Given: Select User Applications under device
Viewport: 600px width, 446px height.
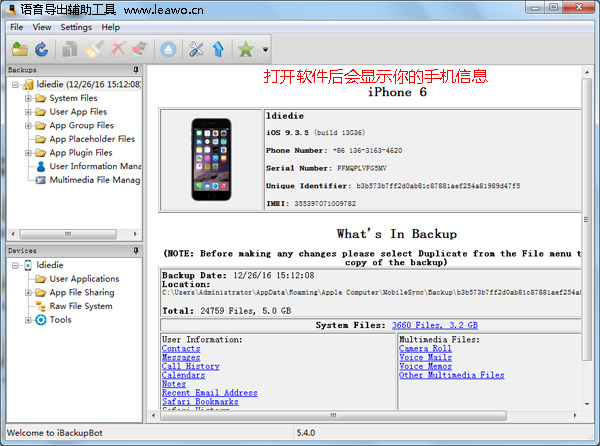Looking at the screenshot, I should click(x=84, y=278).
